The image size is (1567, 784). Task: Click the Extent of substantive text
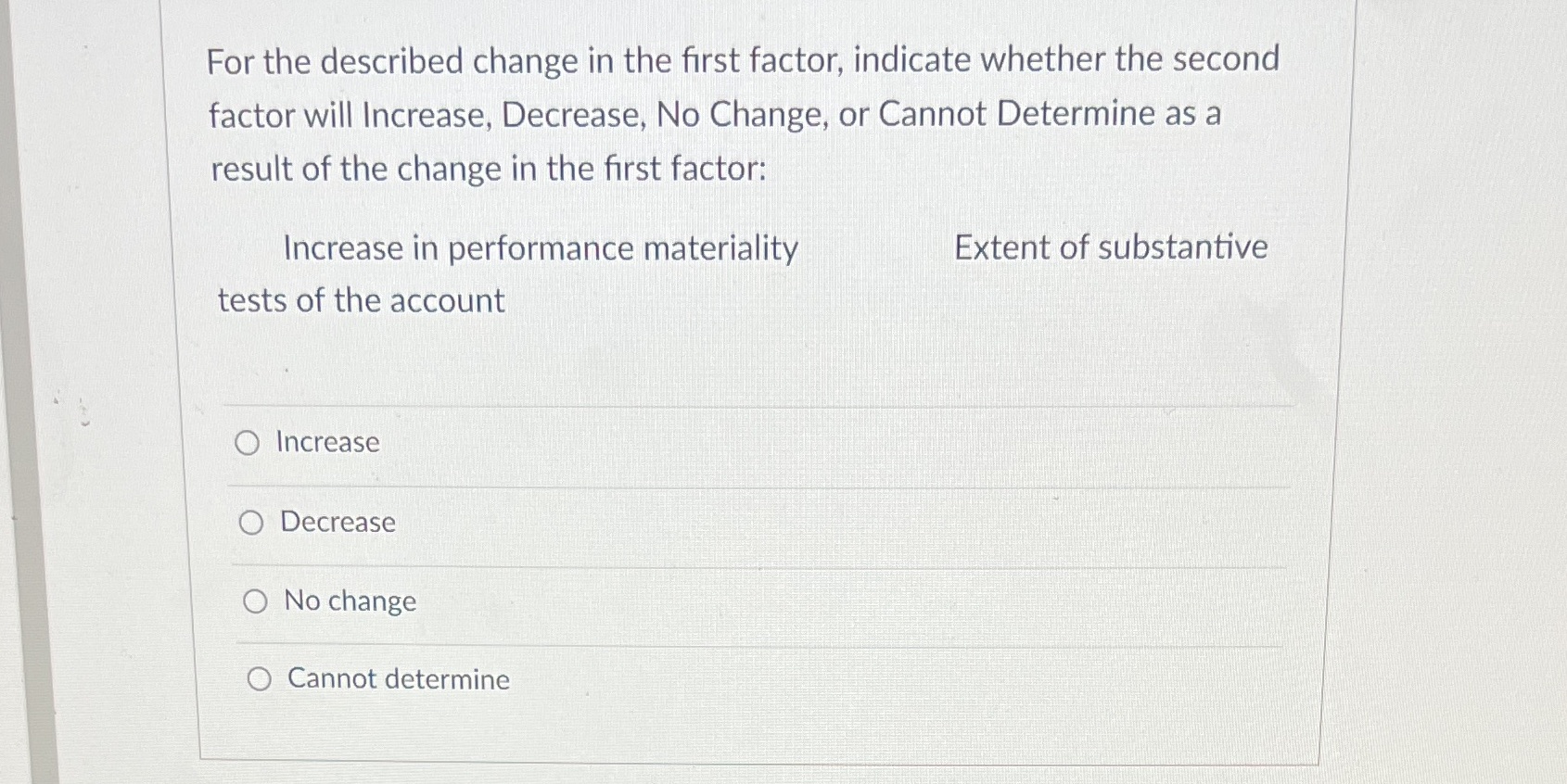pos(1110,247)
